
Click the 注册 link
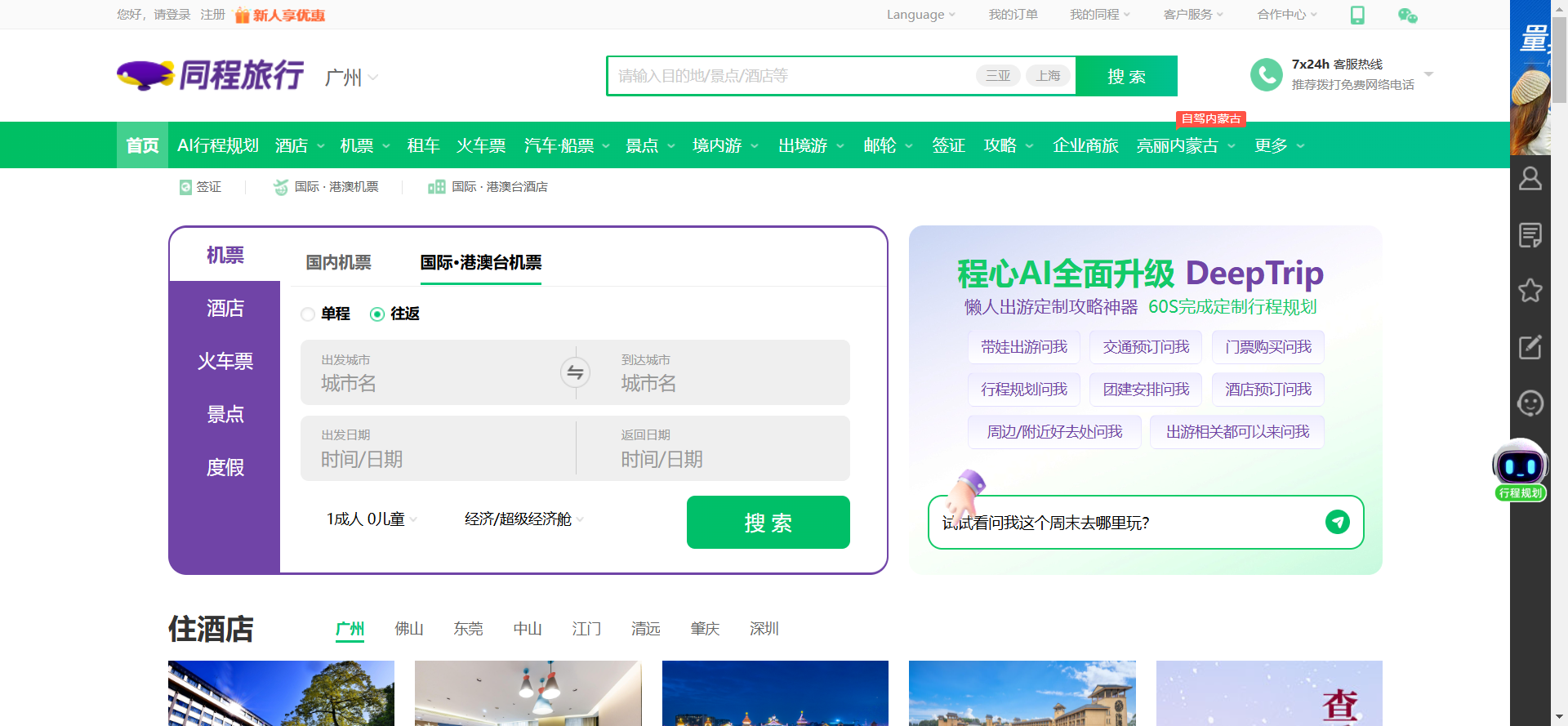point(212,15)
